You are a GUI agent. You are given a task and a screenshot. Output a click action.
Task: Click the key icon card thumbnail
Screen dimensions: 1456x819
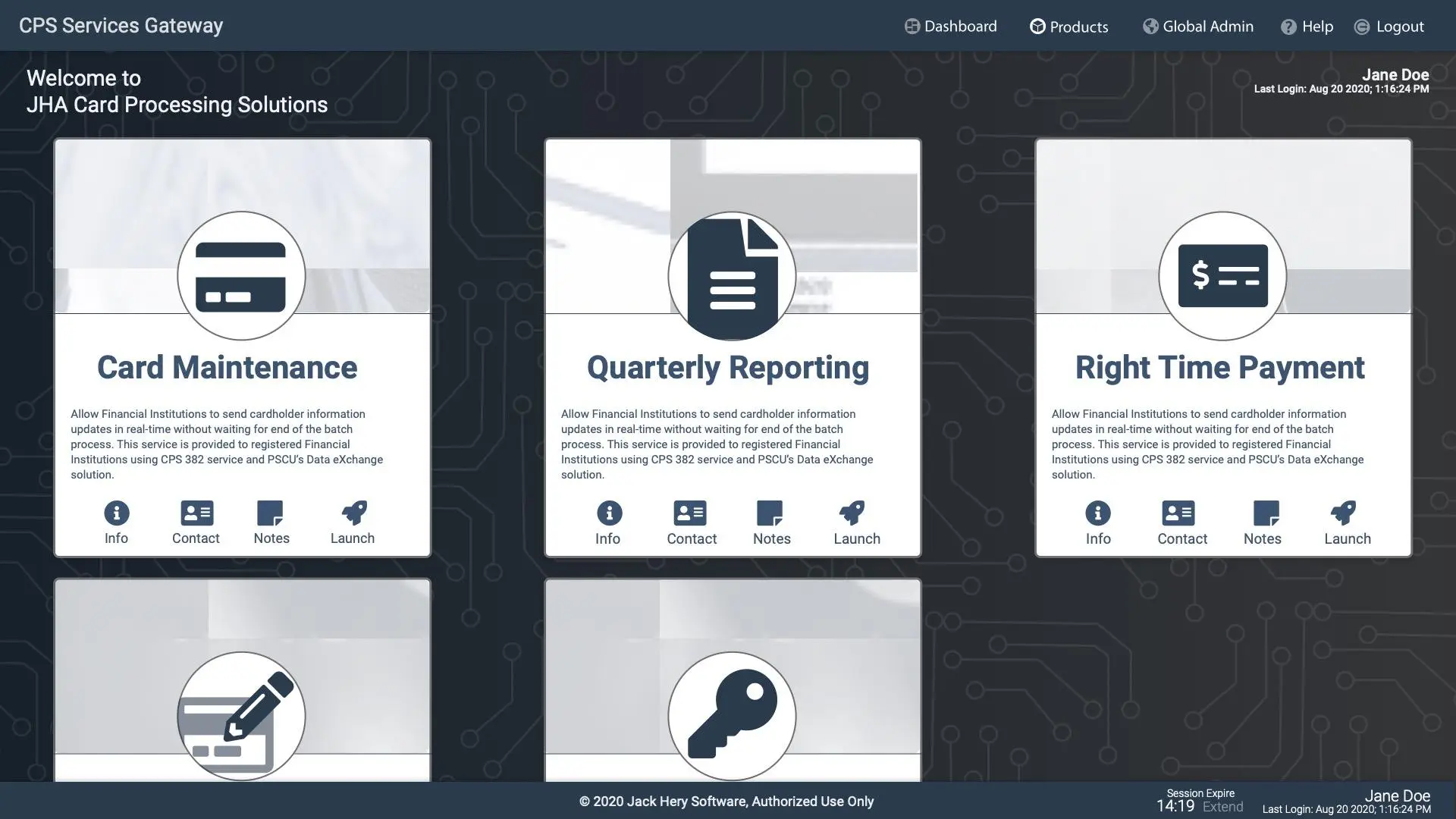click(732, 716)
